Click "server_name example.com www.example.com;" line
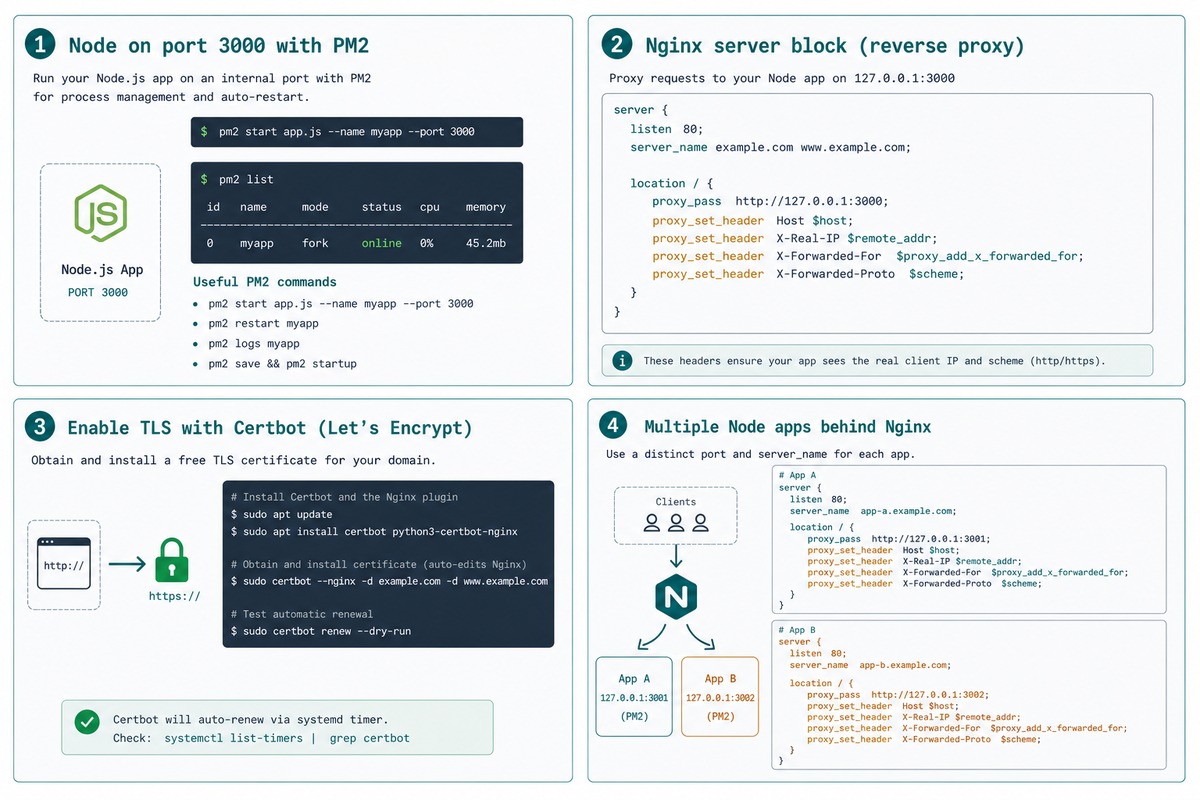 [770, 147]
